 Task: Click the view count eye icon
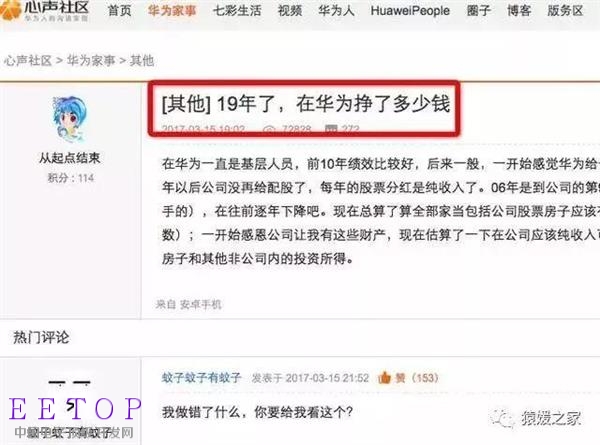(269, 130)
